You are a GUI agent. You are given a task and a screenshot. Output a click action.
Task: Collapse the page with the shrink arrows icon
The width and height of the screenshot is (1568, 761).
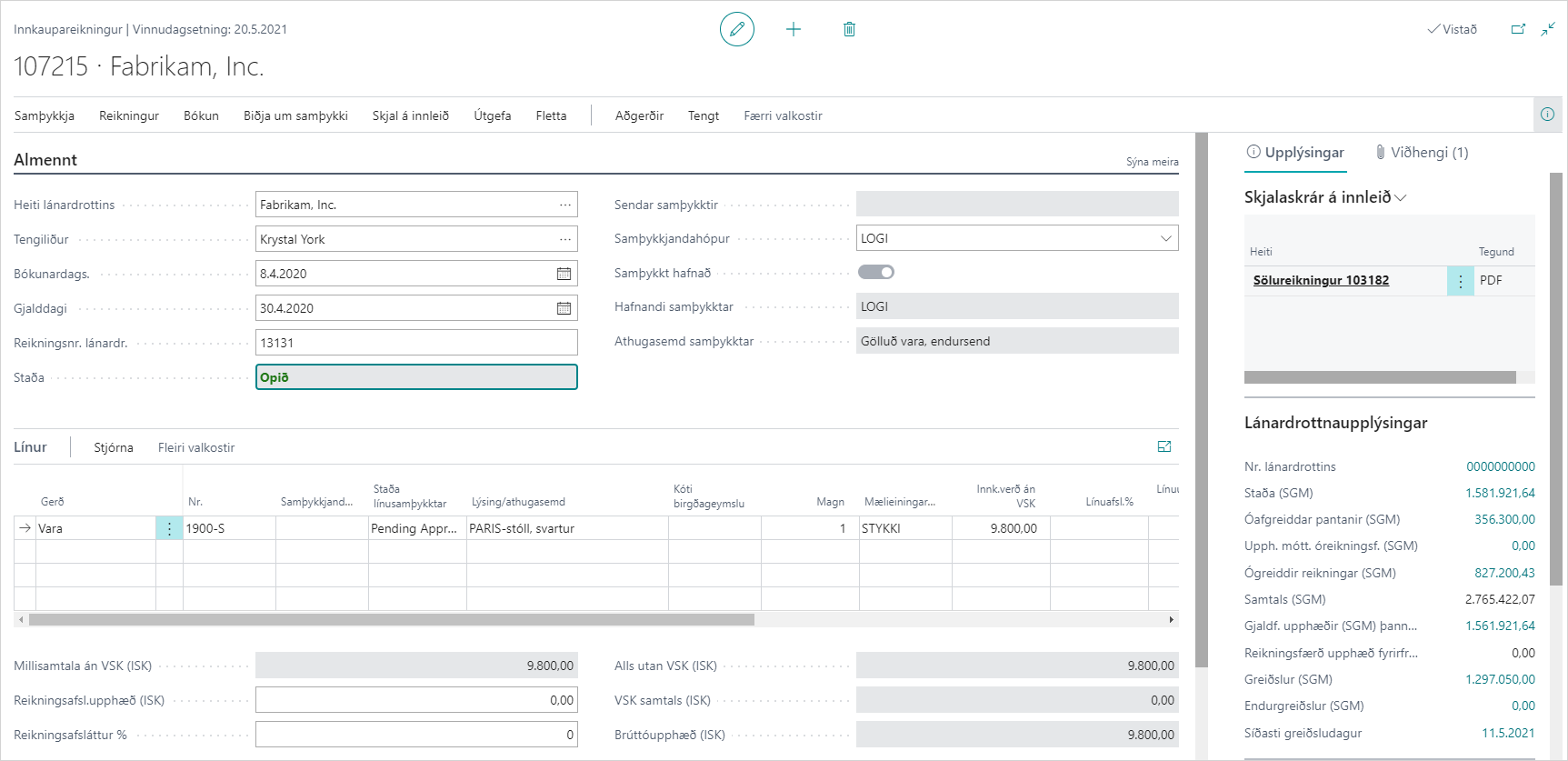click(x=1548, y=29)
